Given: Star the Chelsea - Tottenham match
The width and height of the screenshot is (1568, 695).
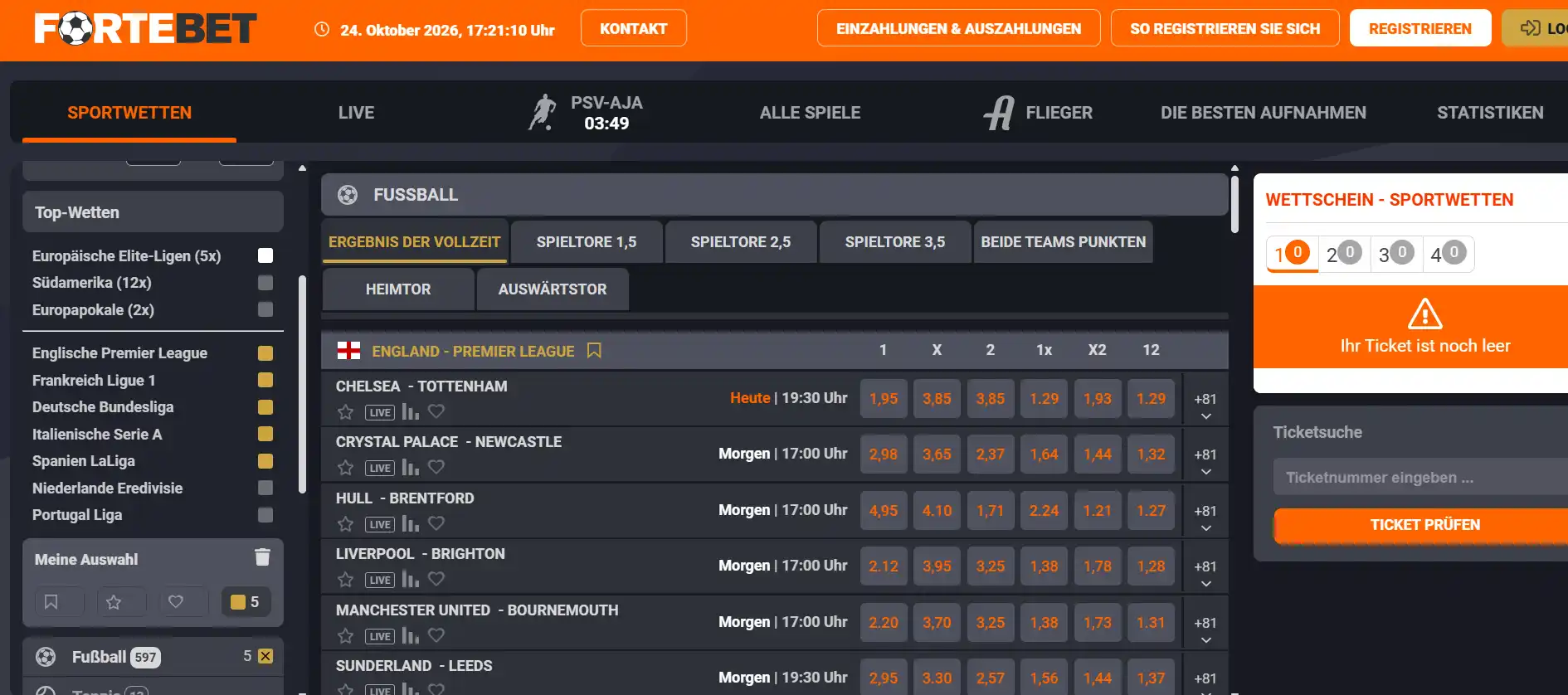Looking at the screenshot, I should click(x=346, y=412).
